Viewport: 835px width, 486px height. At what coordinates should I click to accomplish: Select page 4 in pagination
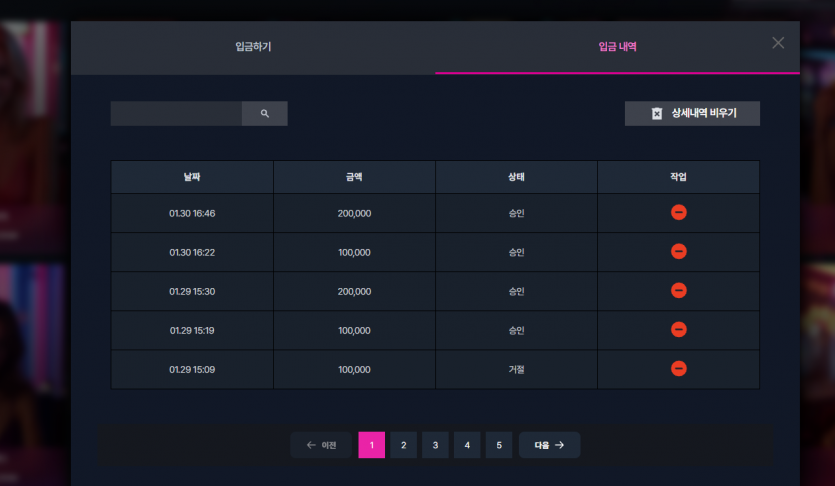[x=467, y=445]
